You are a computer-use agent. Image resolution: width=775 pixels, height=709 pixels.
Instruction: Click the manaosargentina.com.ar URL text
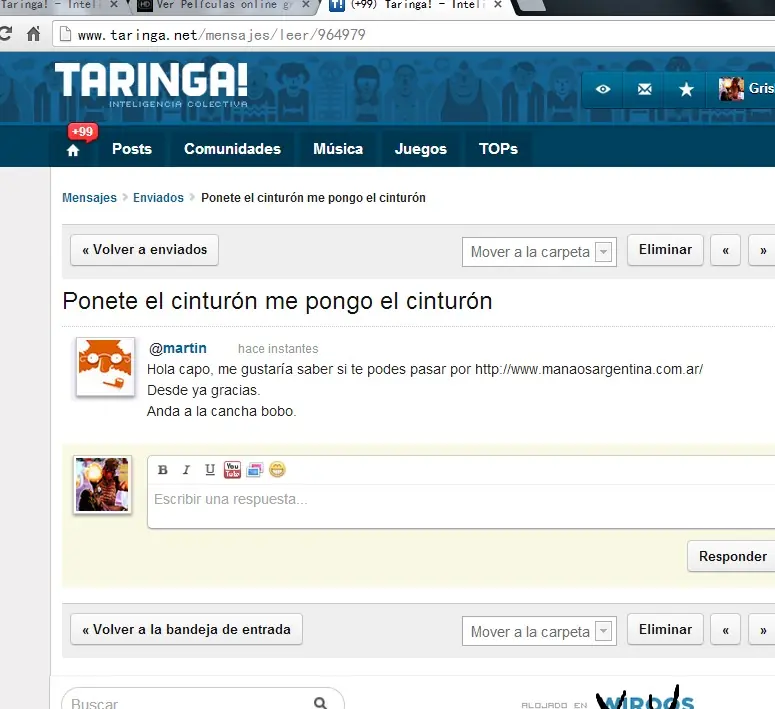tap(589, 369)
